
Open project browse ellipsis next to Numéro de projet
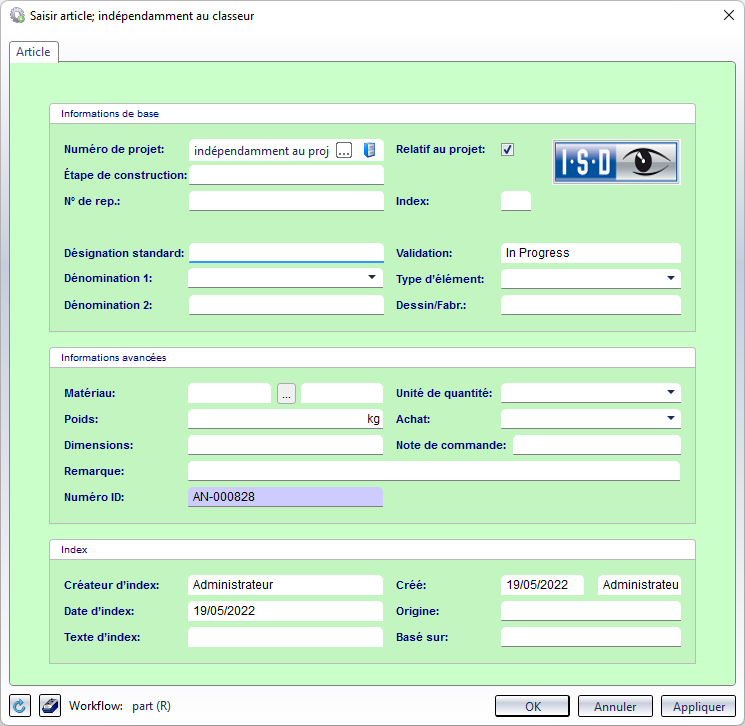point(344,150)
